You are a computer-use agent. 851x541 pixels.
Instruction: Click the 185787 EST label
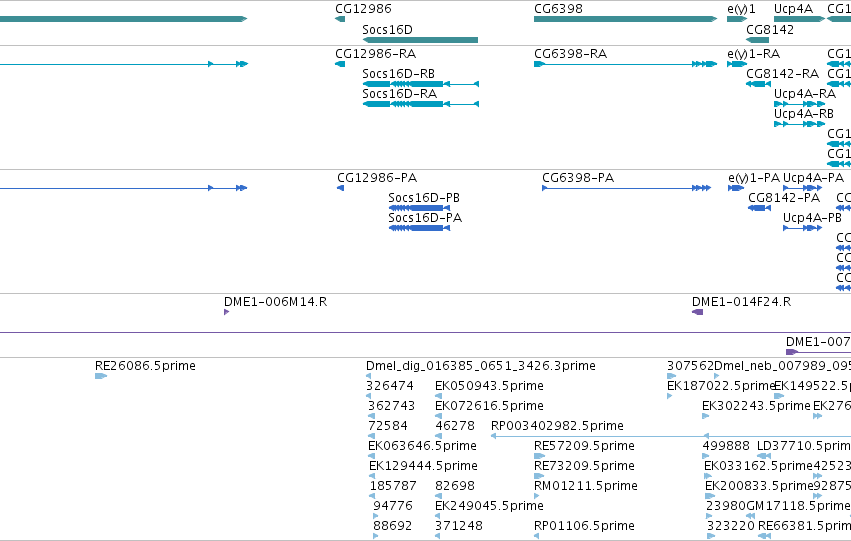click(x=393, y=486)
